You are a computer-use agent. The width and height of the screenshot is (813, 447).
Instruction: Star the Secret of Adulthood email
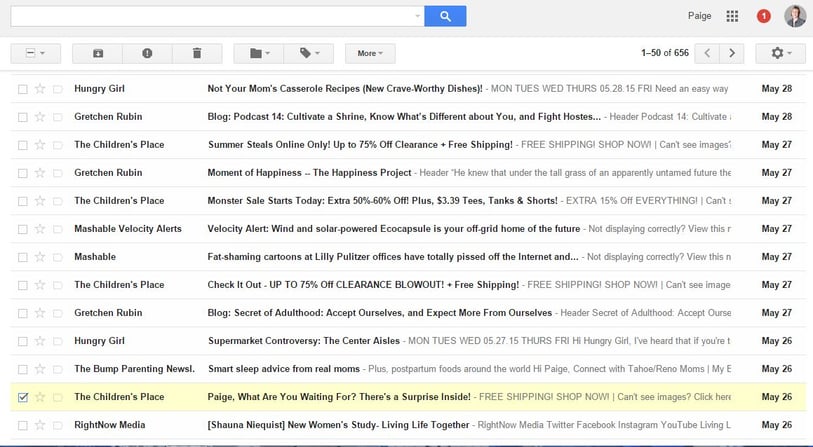pos(40,313)
